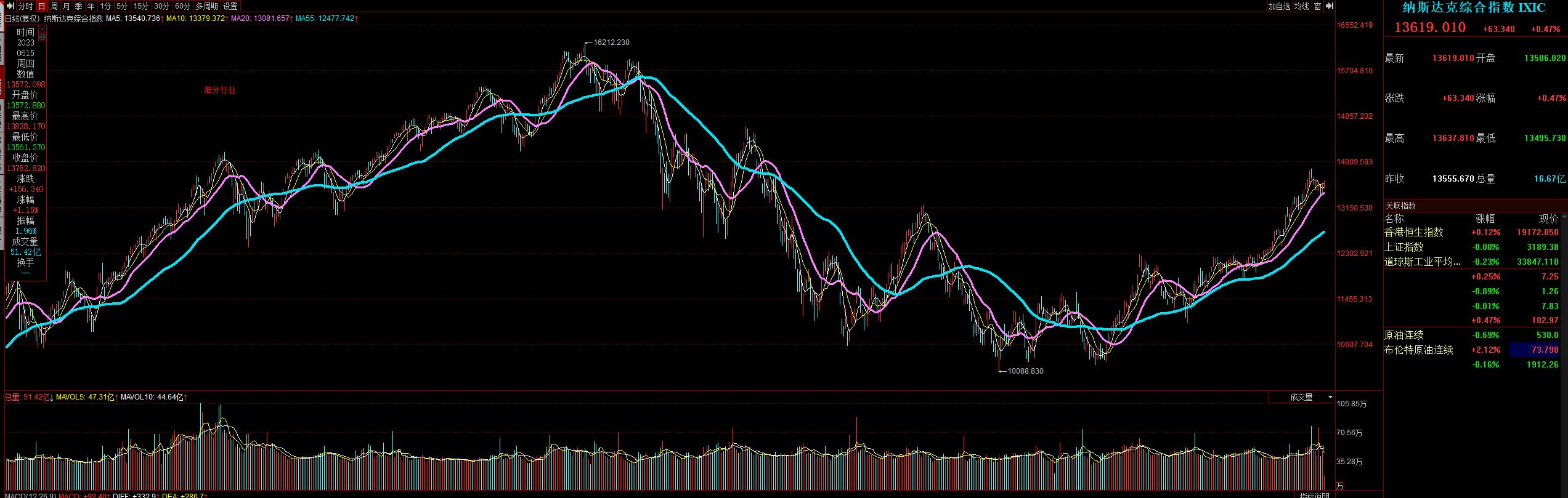Click the 日线(复权) chart type label

coord(23,18)
